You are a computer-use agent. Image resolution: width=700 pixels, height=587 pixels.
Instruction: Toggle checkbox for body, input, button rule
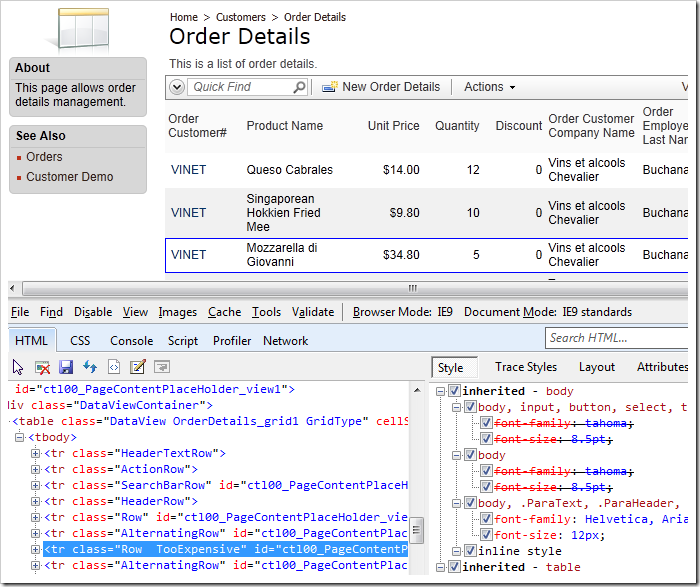coord(471,407)
